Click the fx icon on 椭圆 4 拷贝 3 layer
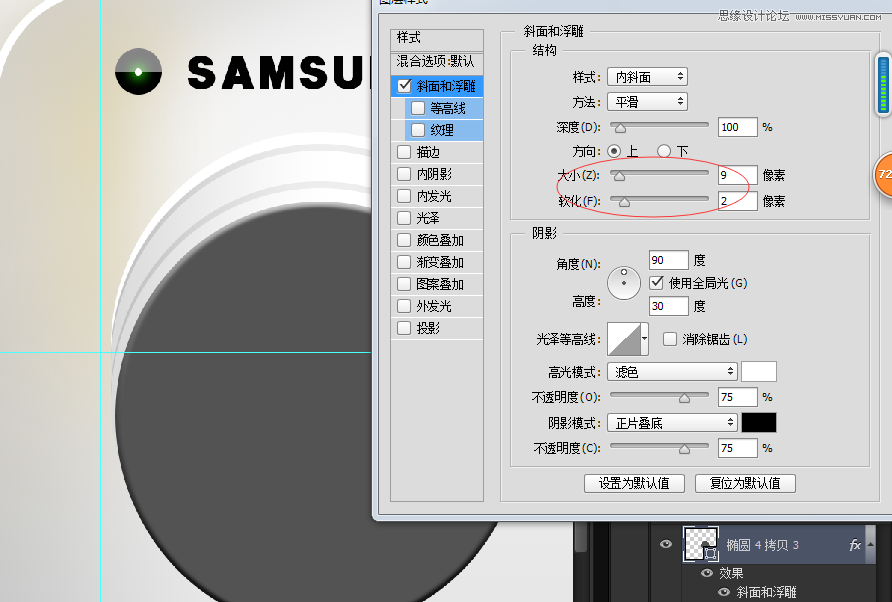This screenshot has width=892, height=602. [854, 545]
